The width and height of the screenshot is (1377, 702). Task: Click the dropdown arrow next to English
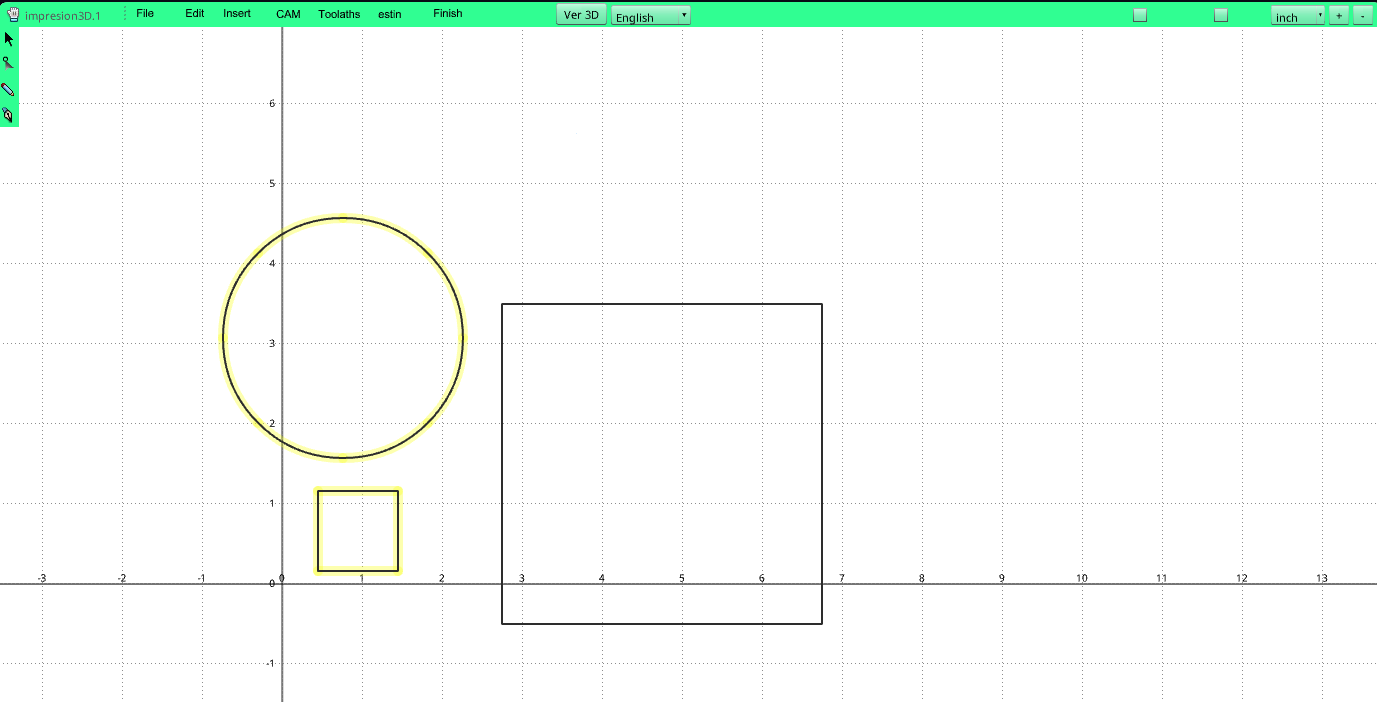coord(683,16)
